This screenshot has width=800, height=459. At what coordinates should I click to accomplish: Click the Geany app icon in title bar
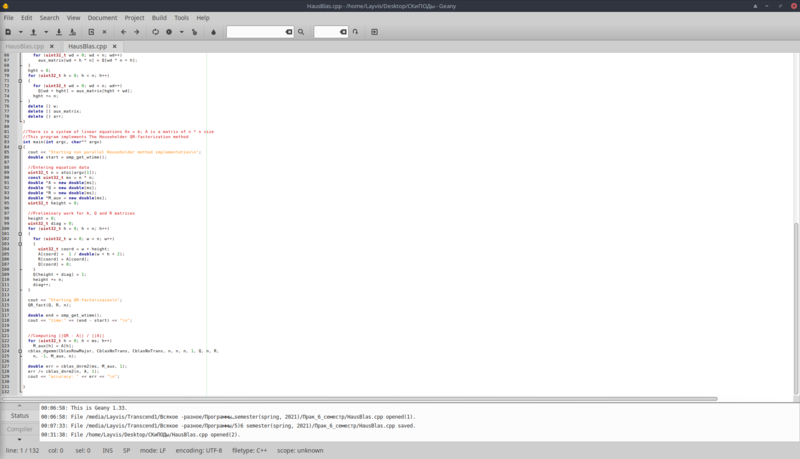point(6,6)
